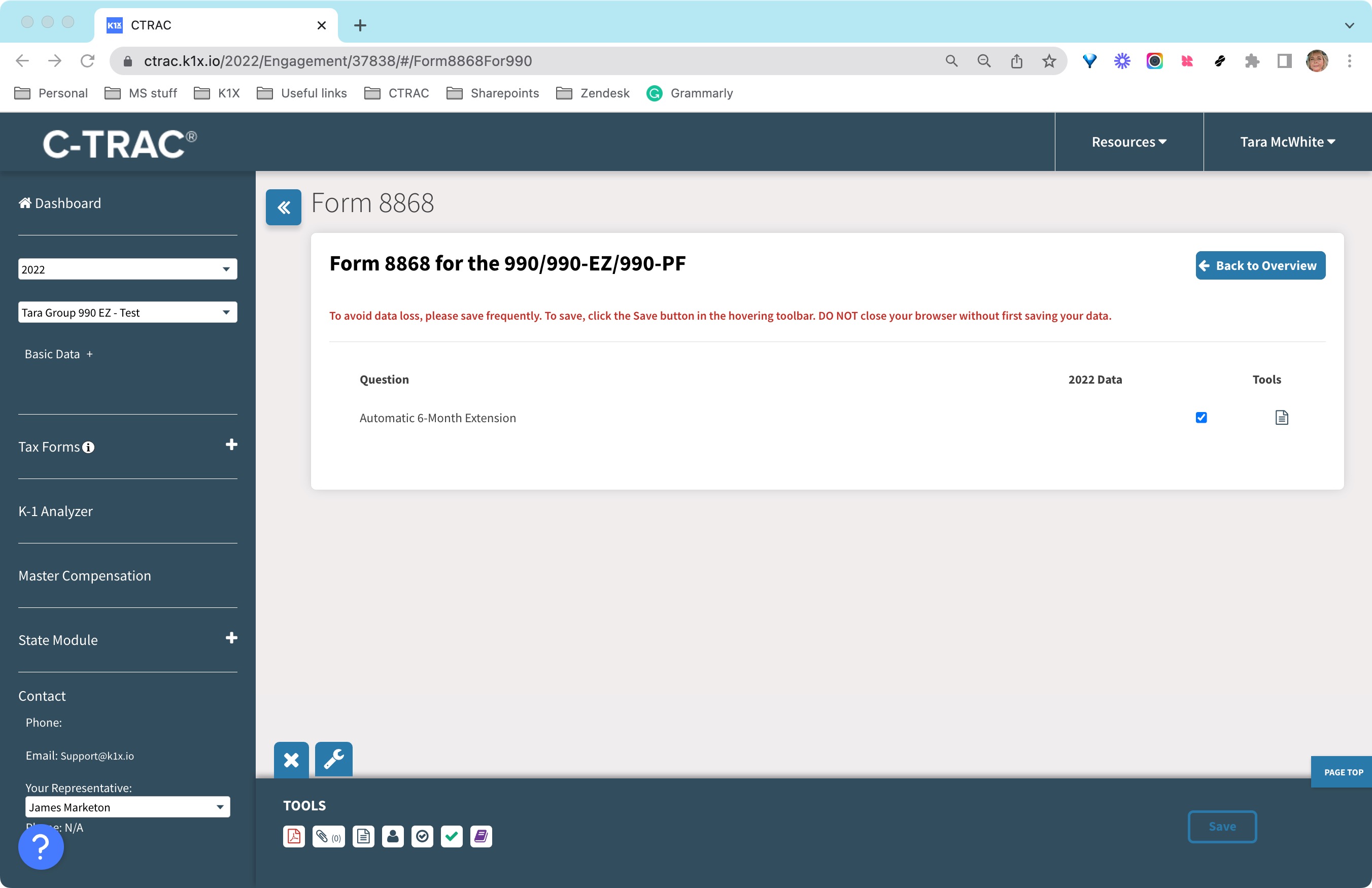Expand the State Module section
Viewport: 1372px width, 888px height.
tap(232, 638)
